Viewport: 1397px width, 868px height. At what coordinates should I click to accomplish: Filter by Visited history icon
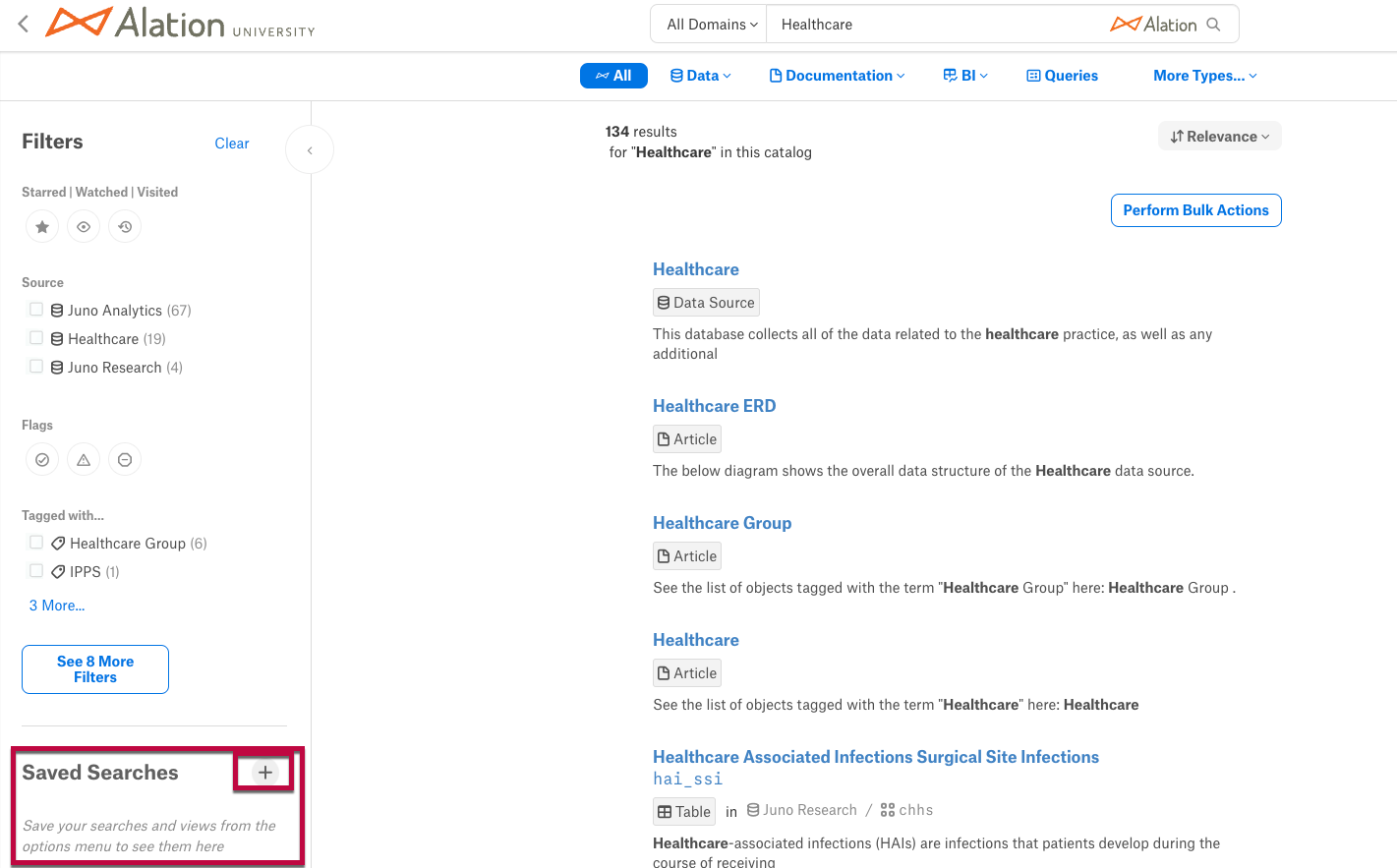(x=125, y=227)
